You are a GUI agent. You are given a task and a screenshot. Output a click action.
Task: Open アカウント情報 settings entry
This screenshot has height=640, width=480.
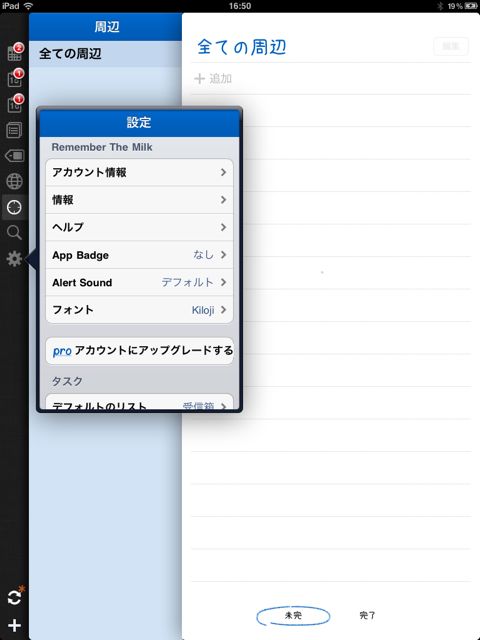[139, 172]
